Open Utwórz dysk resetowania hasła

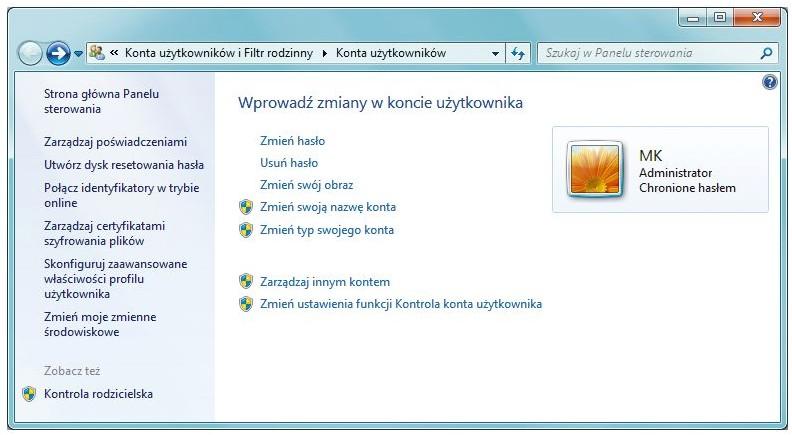click(x=124, y=165)
